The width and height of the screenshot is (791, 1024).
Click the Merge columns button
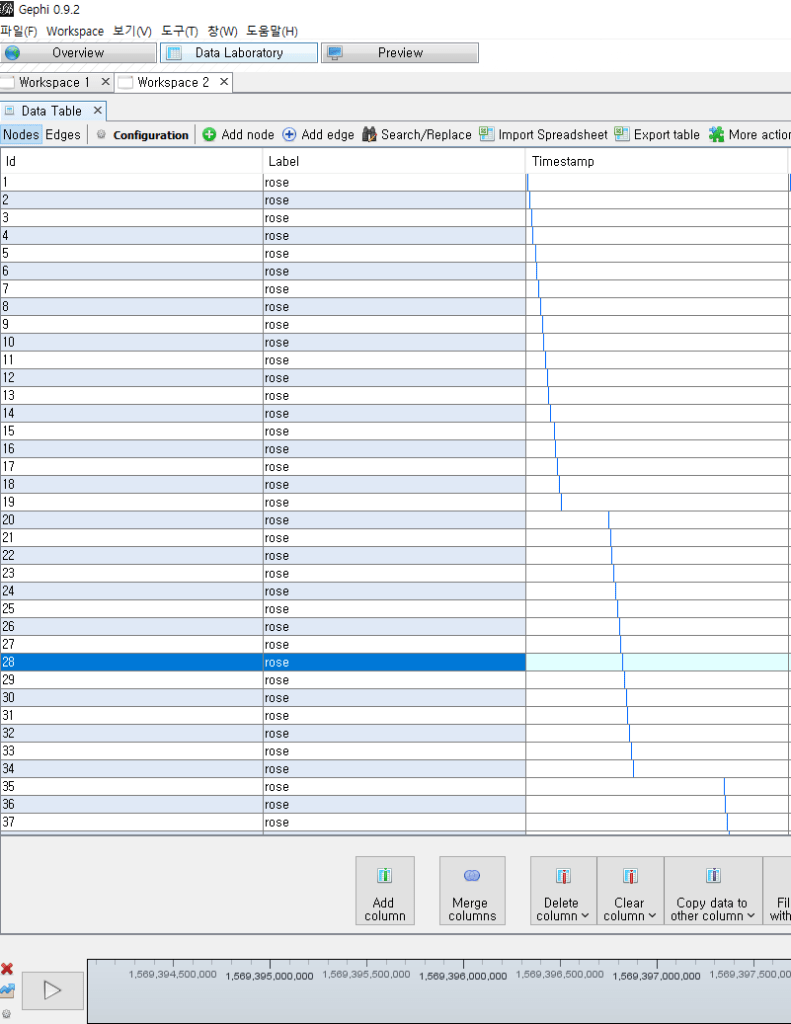point(472,891)
